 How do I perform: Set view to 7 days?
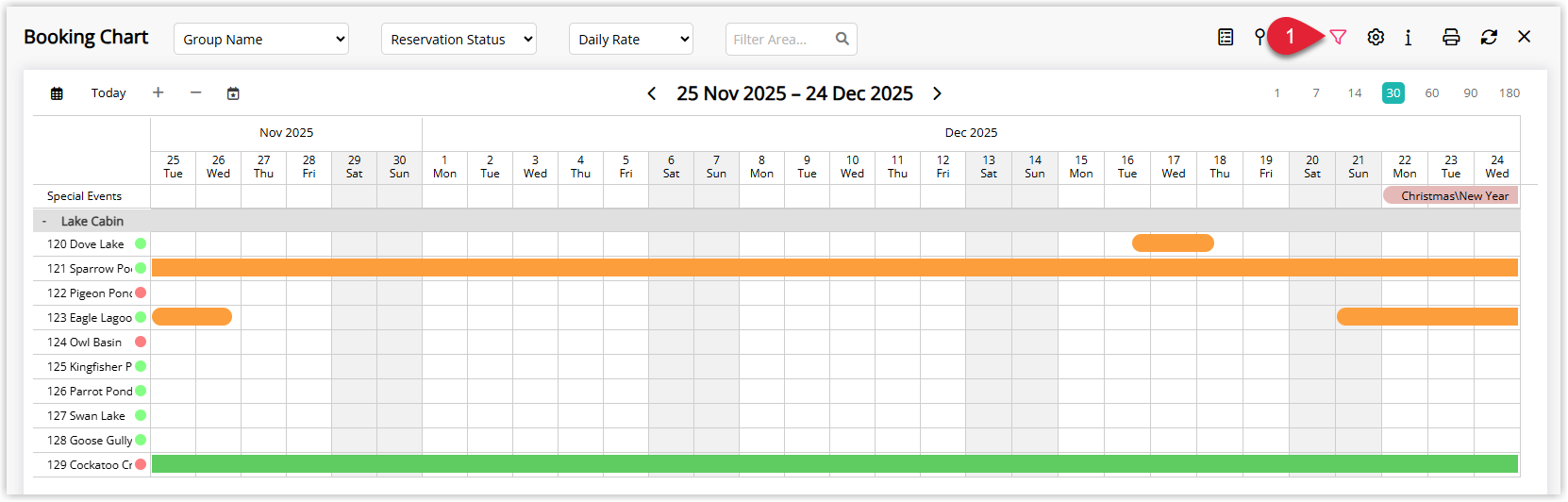tap(1316, 92)
